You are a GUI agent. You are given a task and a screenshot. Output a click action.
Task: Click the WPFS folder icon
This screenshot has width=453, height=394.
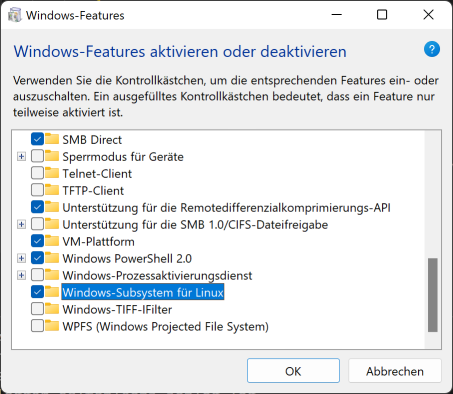[x=52, y=326]
